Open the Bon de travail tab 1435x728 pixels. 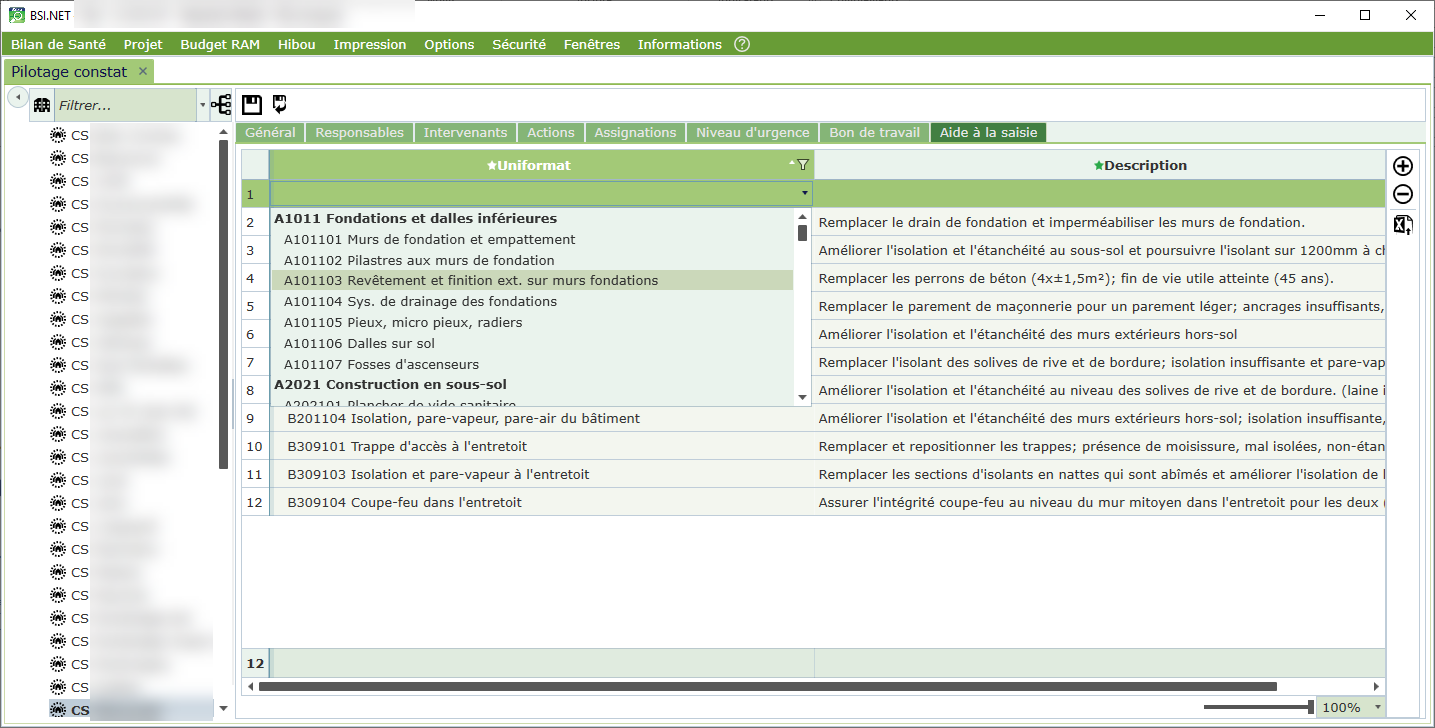(x=874, y=132)
